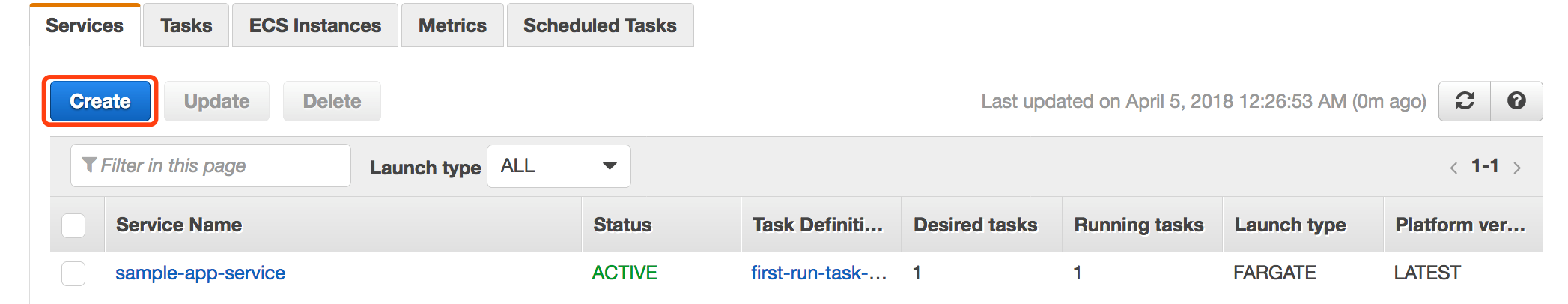Viewport: 1568px width, 304px height.
Task: Click the blue Create button
Action: [100, 101]
